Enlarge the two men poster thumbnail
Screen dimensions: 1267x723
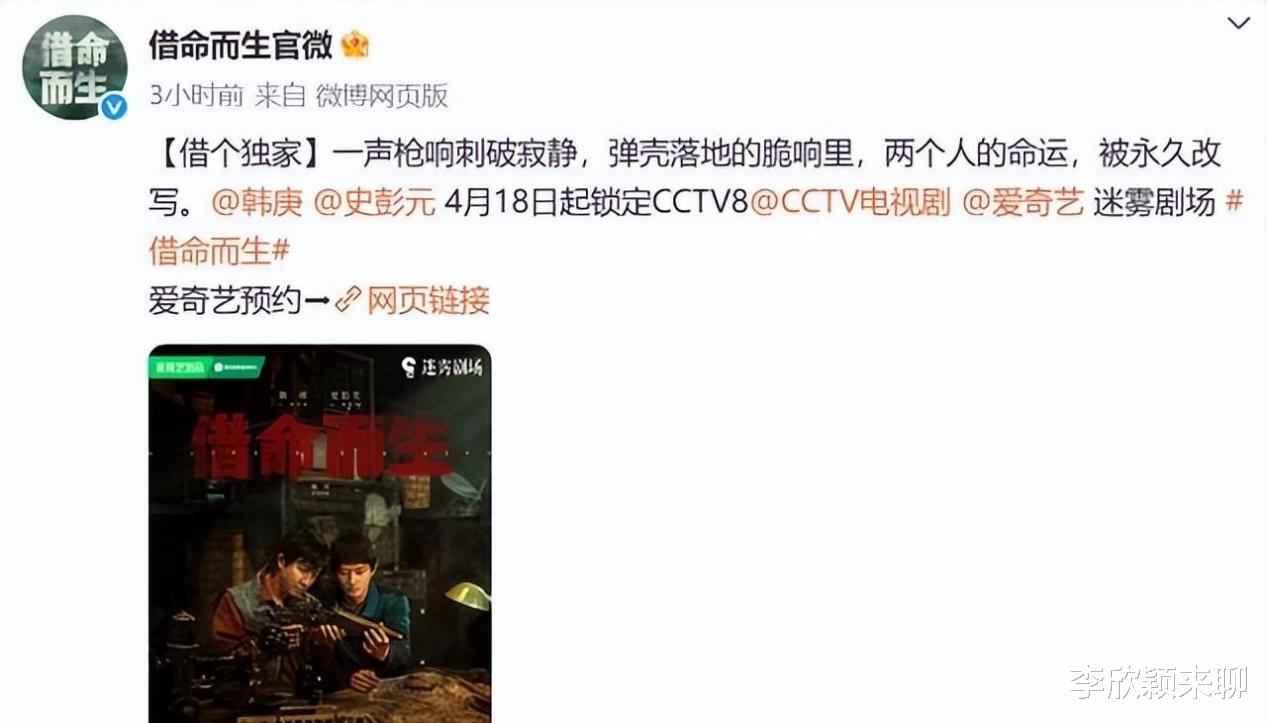[x=320, y=534]
